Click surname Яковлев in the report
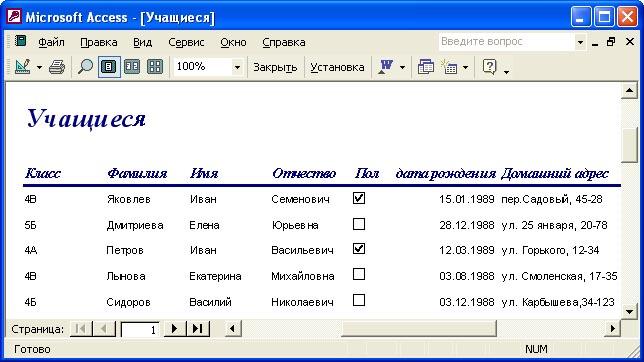The width and height of the screenshot is (644, 362). pos(129,200)
